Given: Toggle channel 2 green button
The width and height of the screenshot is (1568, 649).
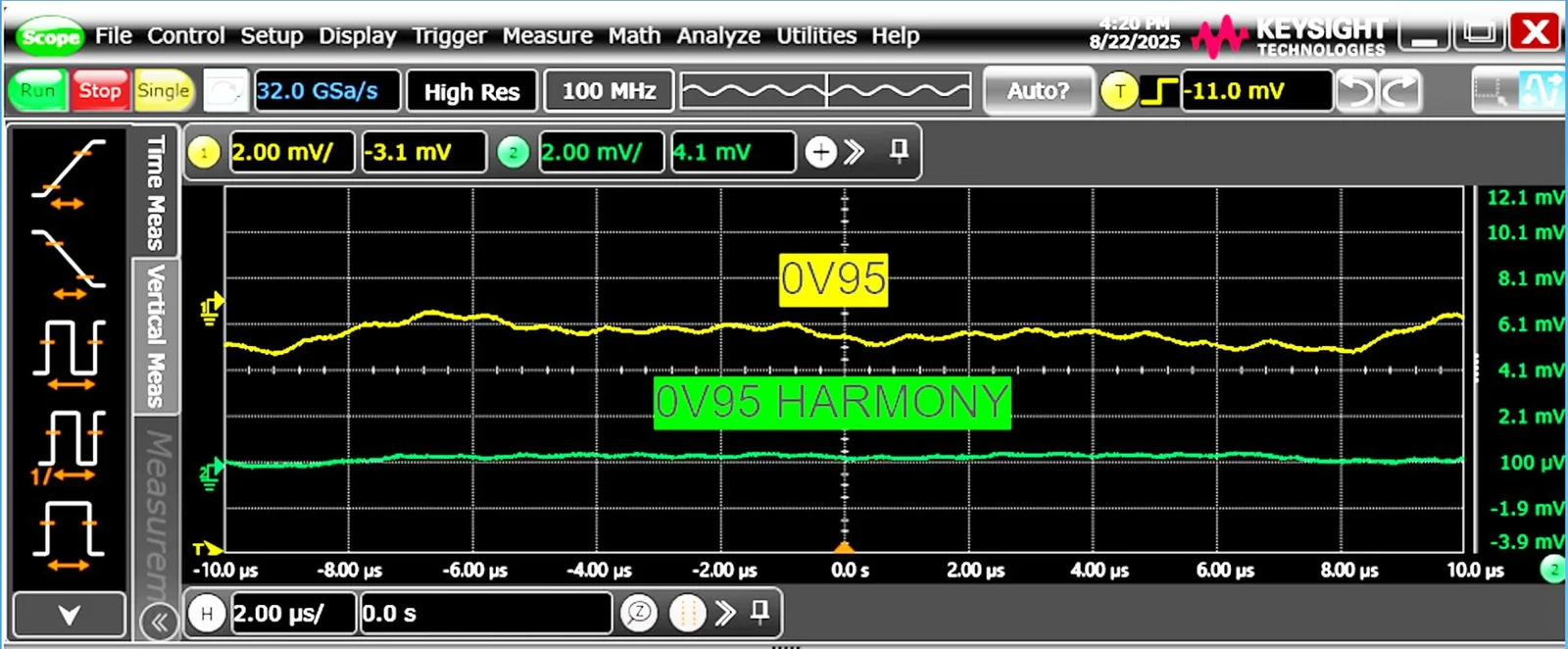Looking at the screenshot, I should click(x=514, y=152).
